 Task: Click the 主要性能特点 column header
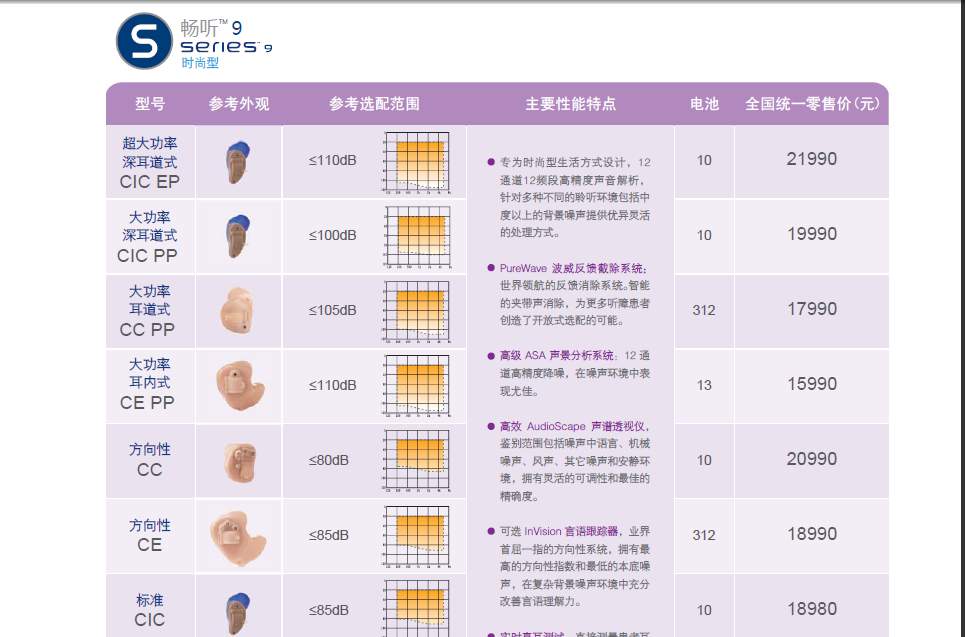571,103
